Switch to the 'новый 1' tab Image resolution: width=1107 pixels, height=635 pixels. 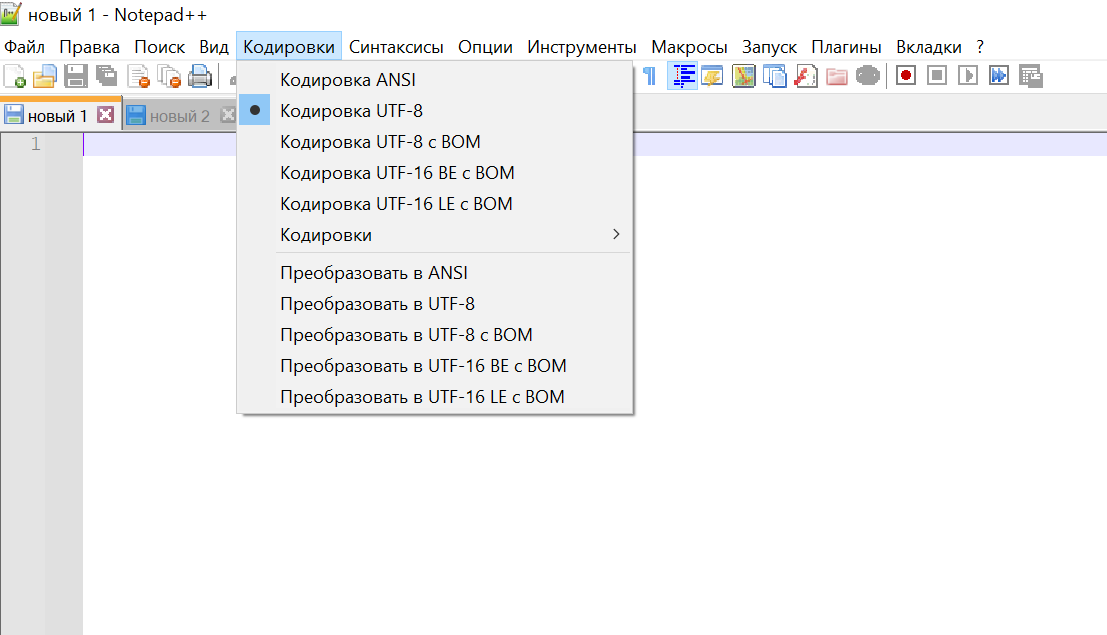pos(57,116)
